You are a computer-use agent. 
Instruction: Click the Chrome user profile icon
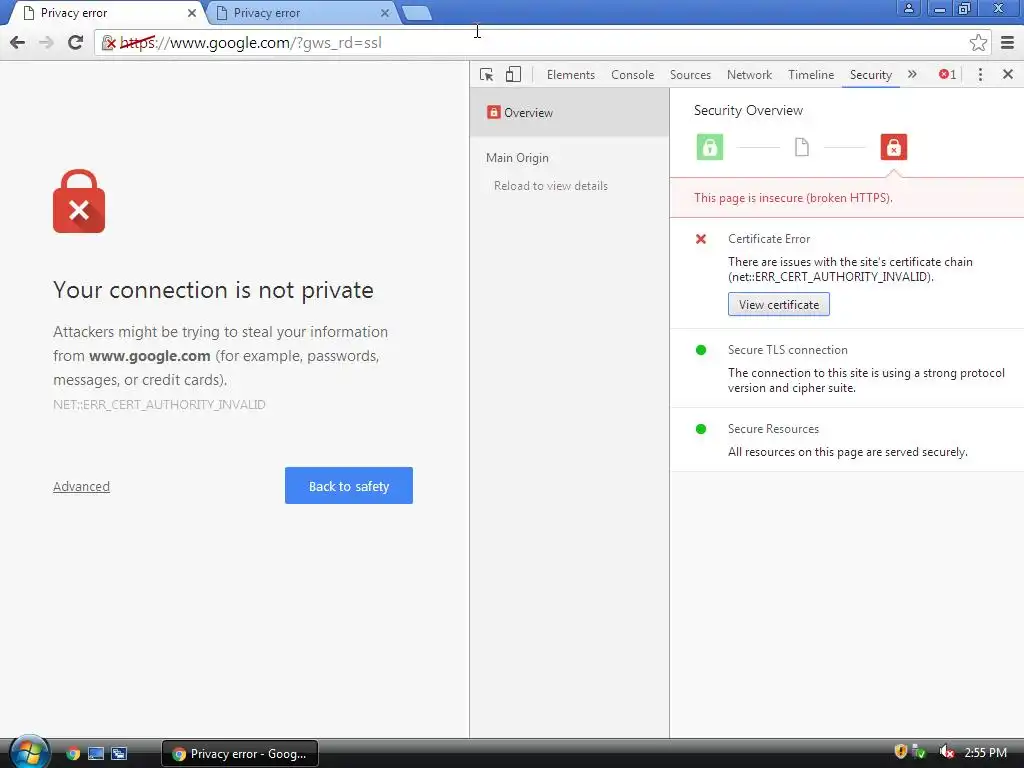[908, 8]
